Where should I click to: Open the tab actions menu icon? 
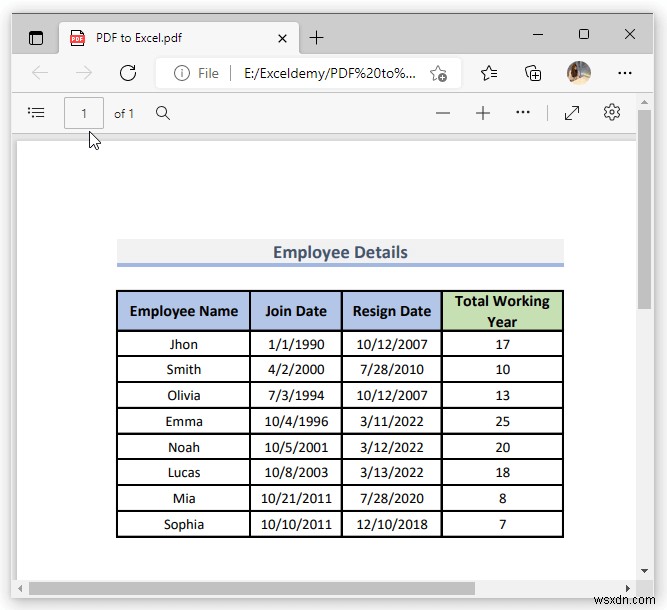[x=36, y=38]
